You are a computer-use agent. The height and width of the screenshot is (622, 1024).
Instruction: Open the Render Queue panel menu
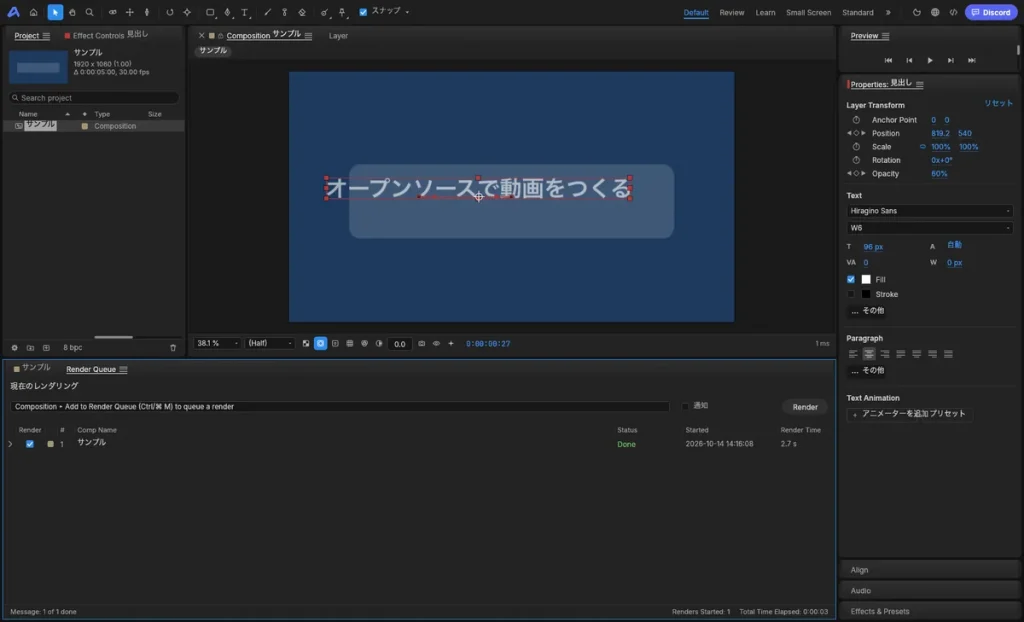[x=123, y=370]
